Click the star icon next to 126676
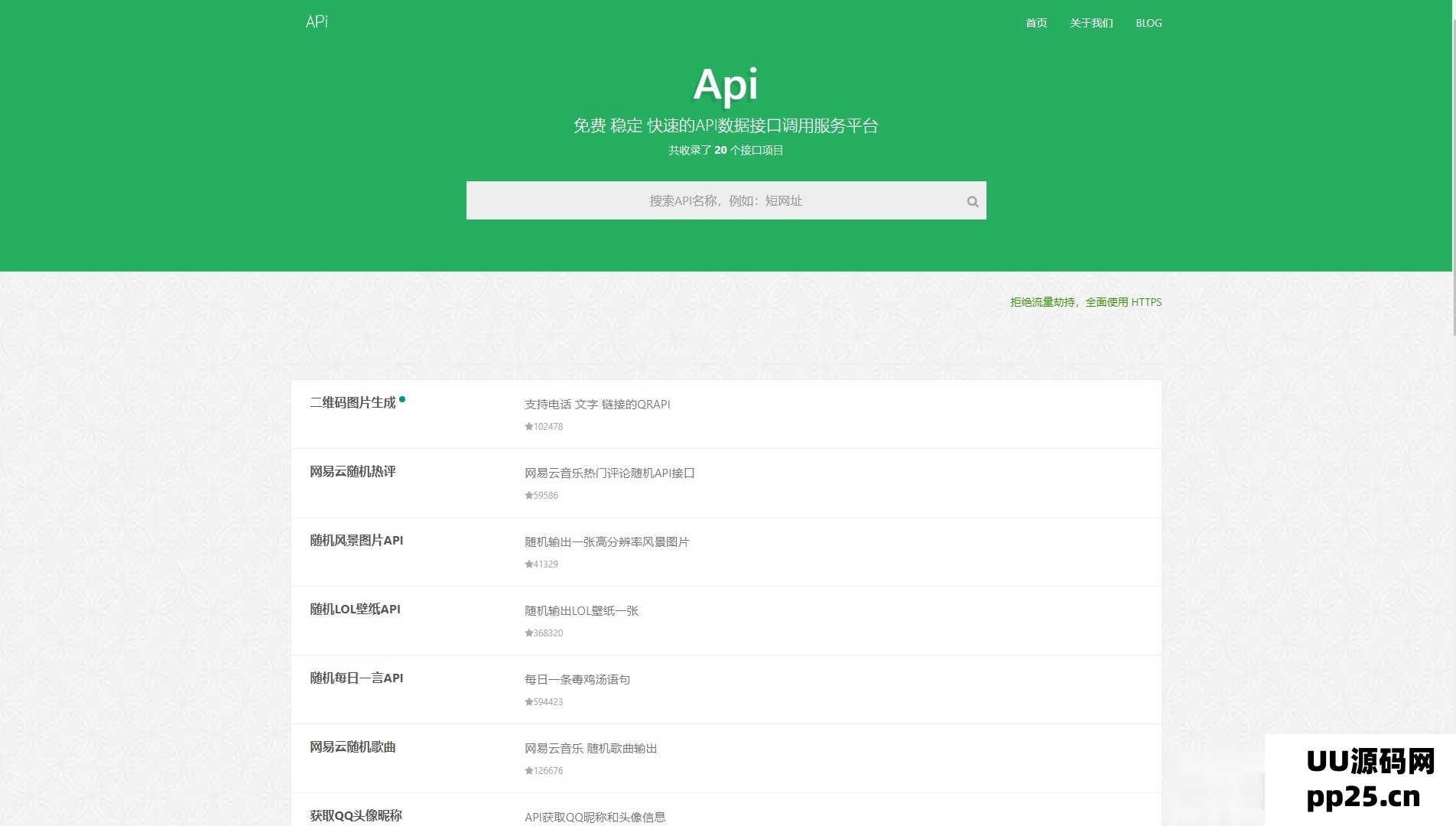 pyautogui.click(x=528, y=771)
